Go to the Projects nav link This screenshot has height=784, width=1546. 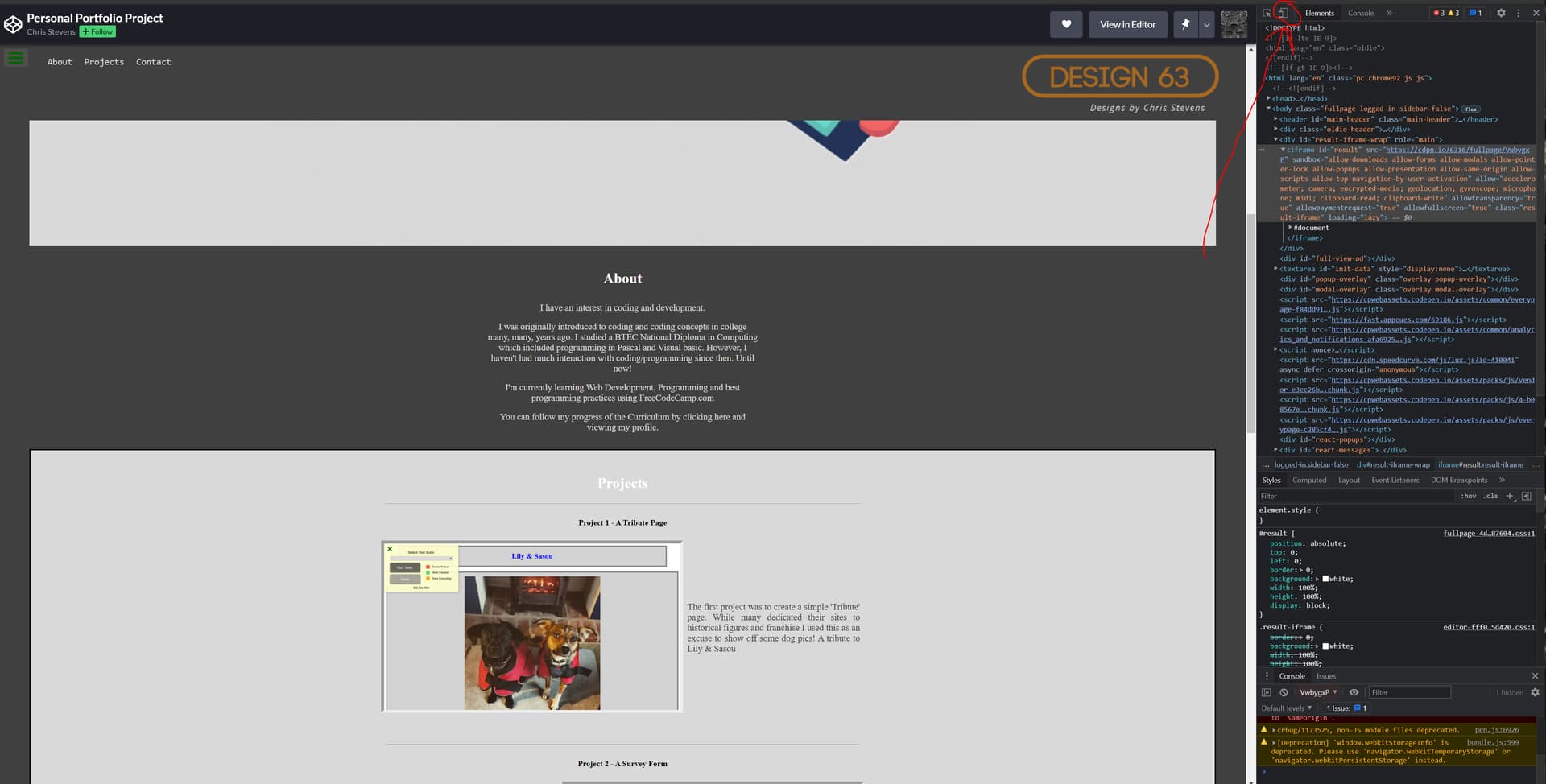(x=104, y=62)
